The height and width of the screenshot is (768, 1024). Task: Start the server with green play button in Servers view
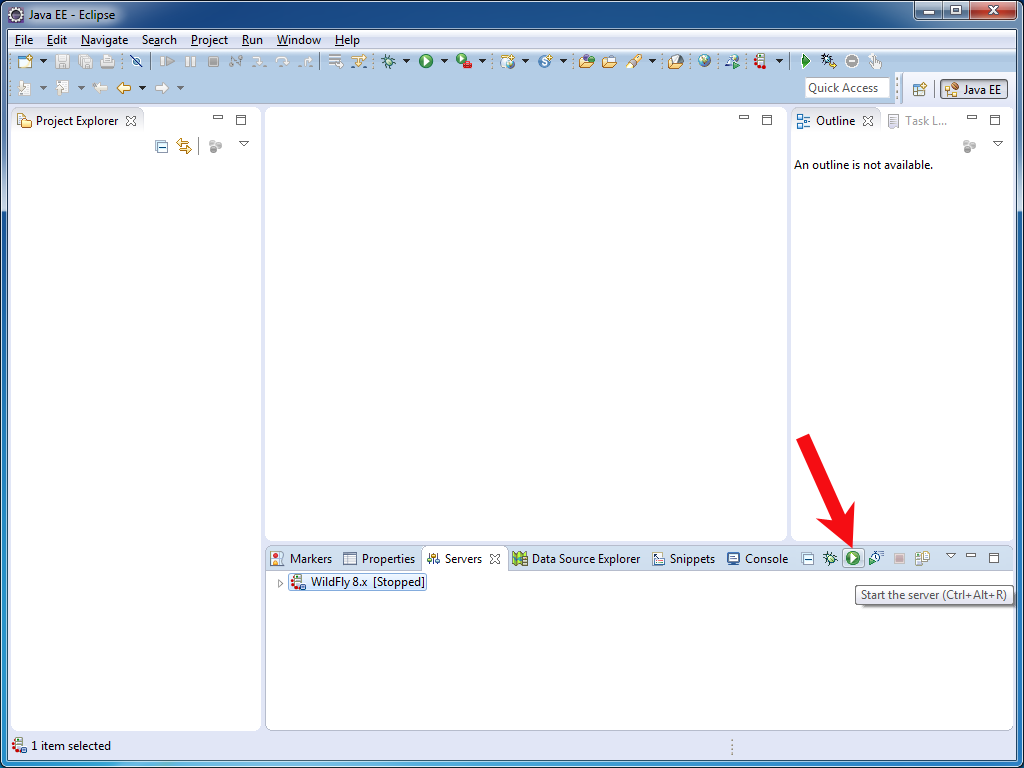pyautogui.click(x=852, y=558)
